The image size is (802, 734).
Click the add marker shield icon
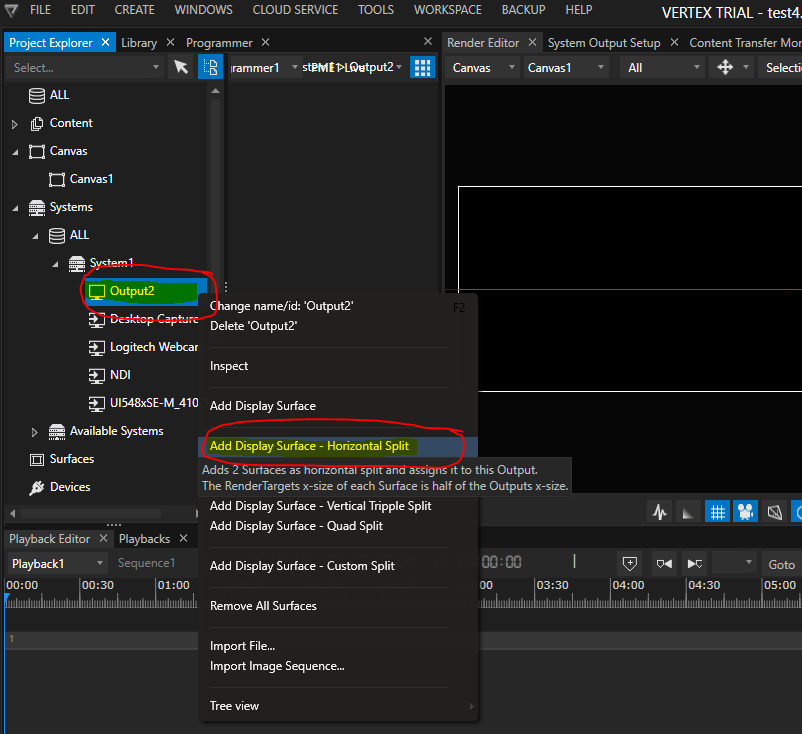630,563
